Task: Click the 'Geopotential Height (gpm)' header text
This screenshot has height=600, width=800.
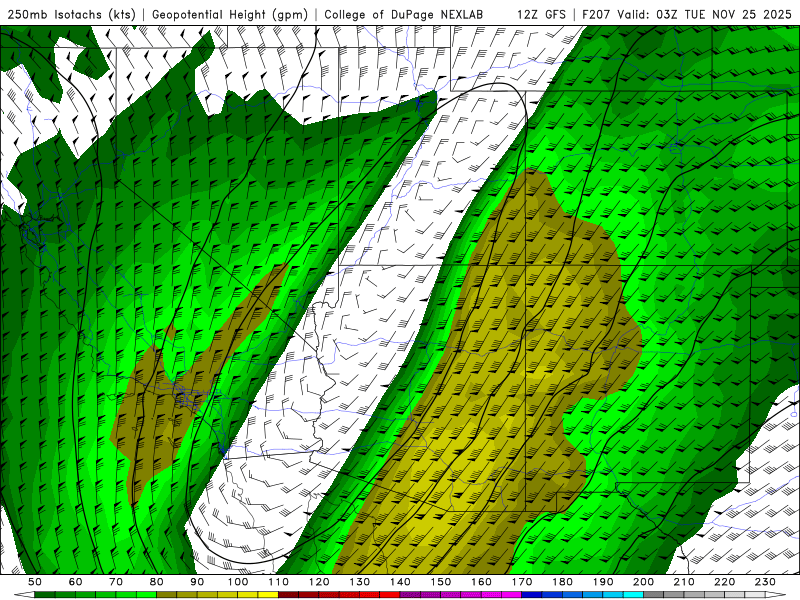Action: tap(230, 14)
